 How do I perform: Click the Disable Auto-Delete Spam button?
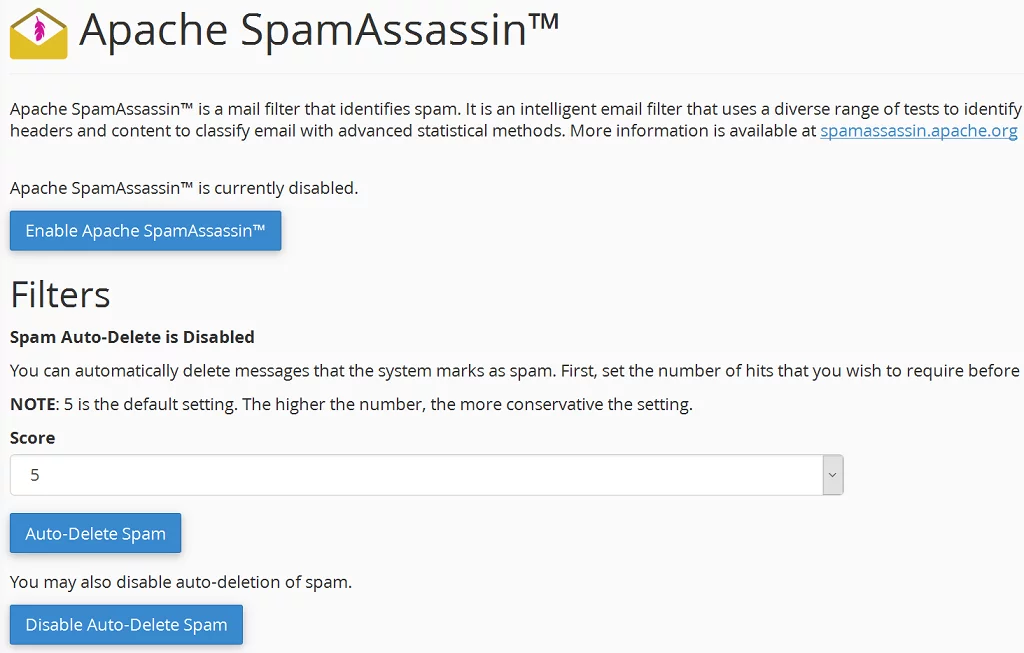coord(126,624)
